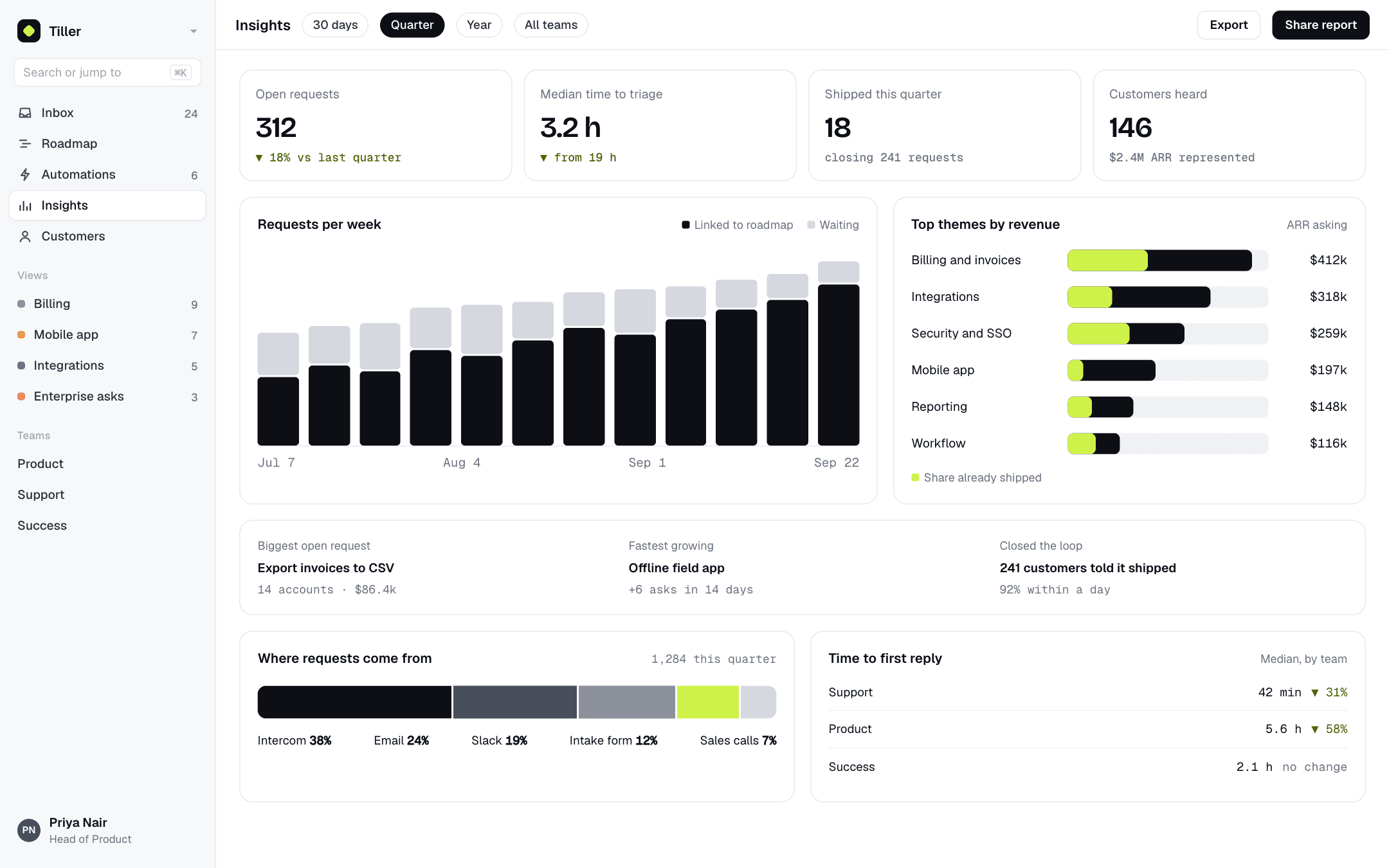
Task: Open the Offline field app request
Action: (676, 568)
